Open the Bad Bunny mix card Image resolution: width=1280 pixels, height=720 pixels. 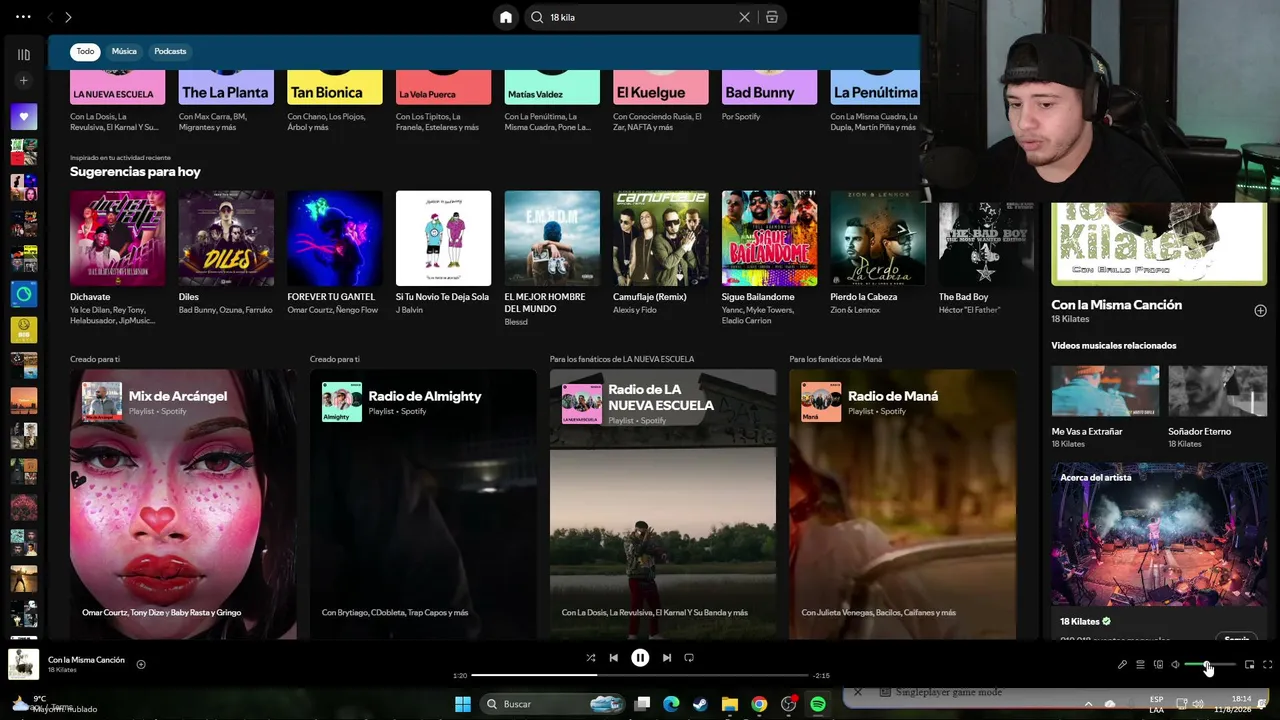tap(769, 96)
